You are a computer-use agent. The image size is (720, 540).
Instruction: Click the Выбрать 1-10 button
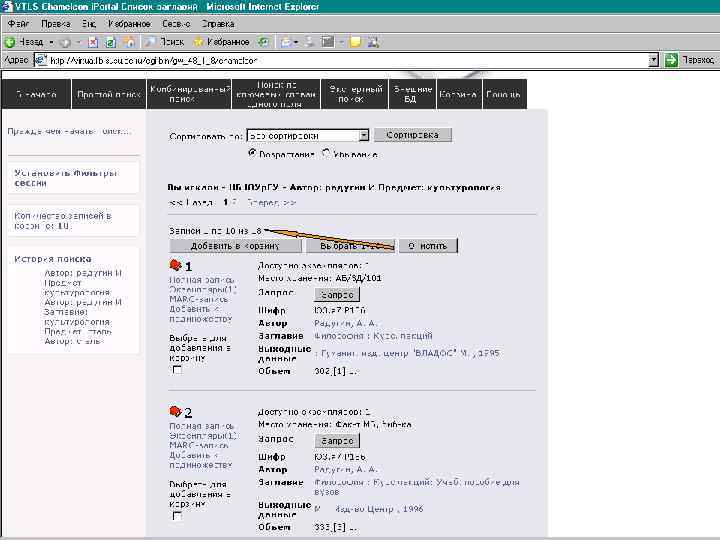[350, 246]
